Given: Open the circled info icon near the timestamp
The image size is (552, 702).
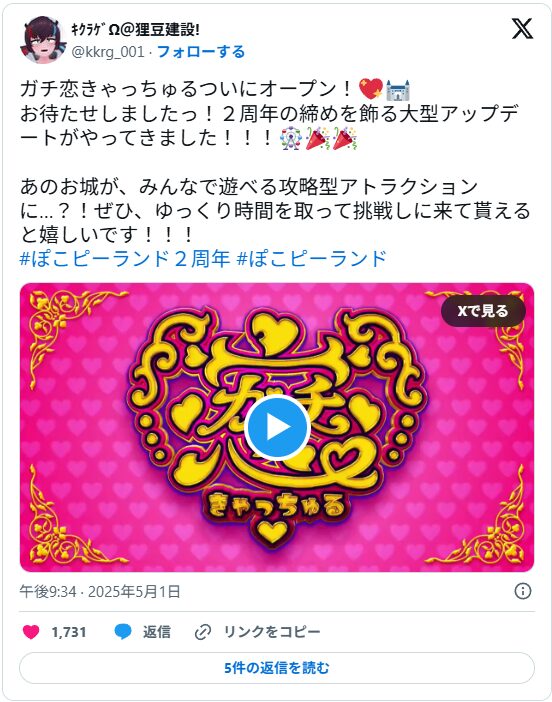Looking at the screenshot, I should [x=522, y=591].
